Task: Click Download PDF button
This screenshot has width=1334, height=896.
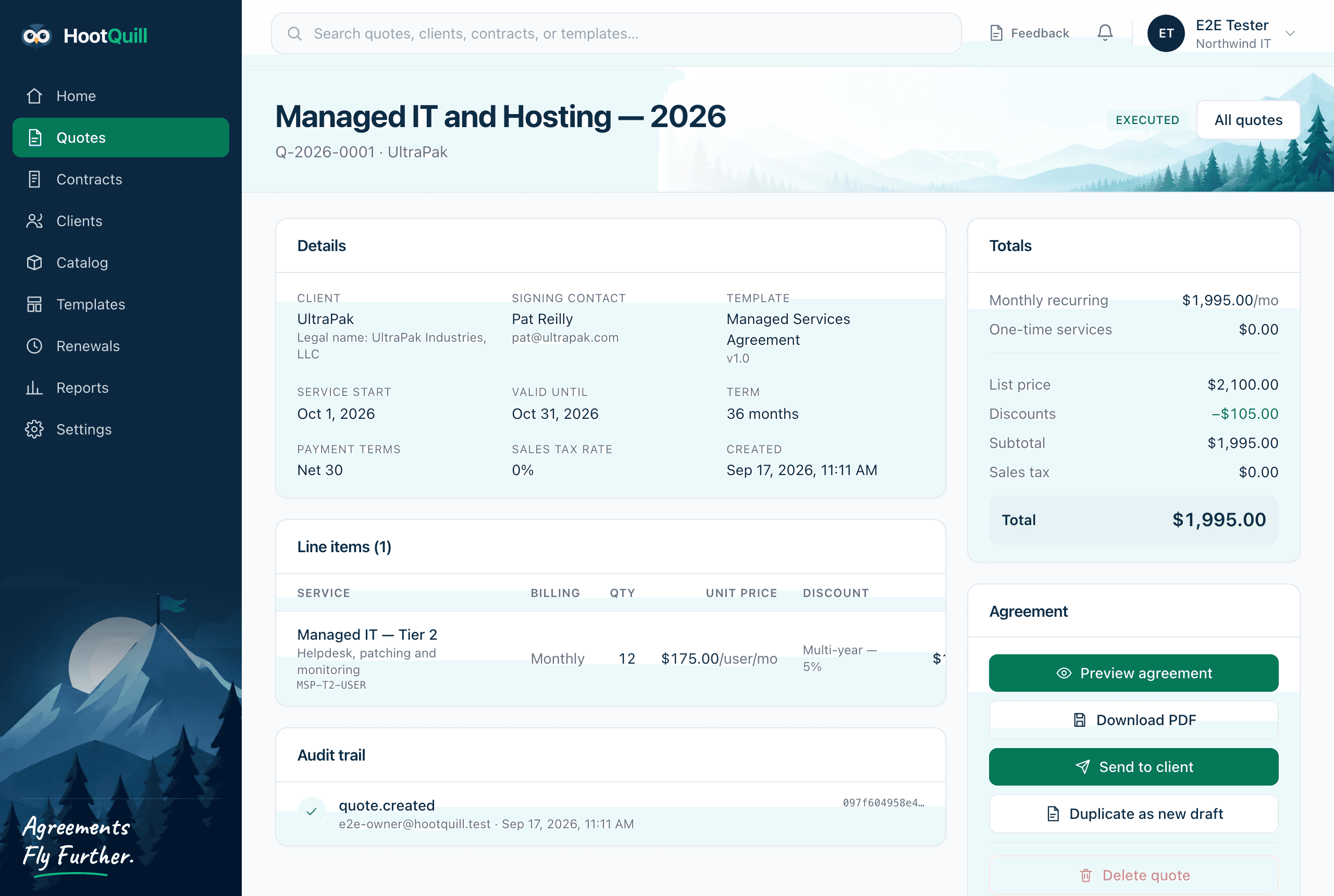Action: [1133, 720]
